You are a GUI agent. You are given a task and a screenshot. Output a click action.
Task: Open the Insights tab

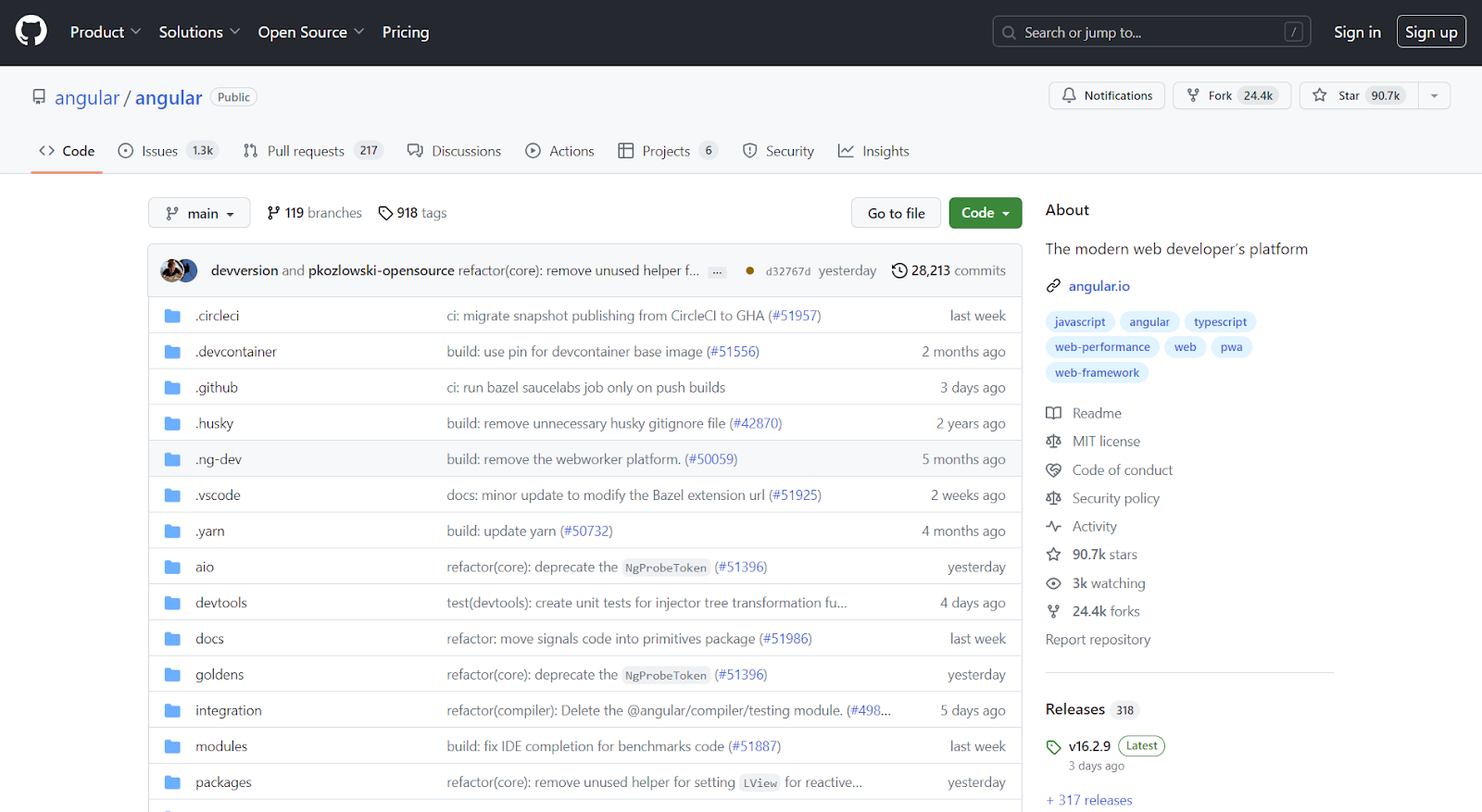(x=873, y=151)
